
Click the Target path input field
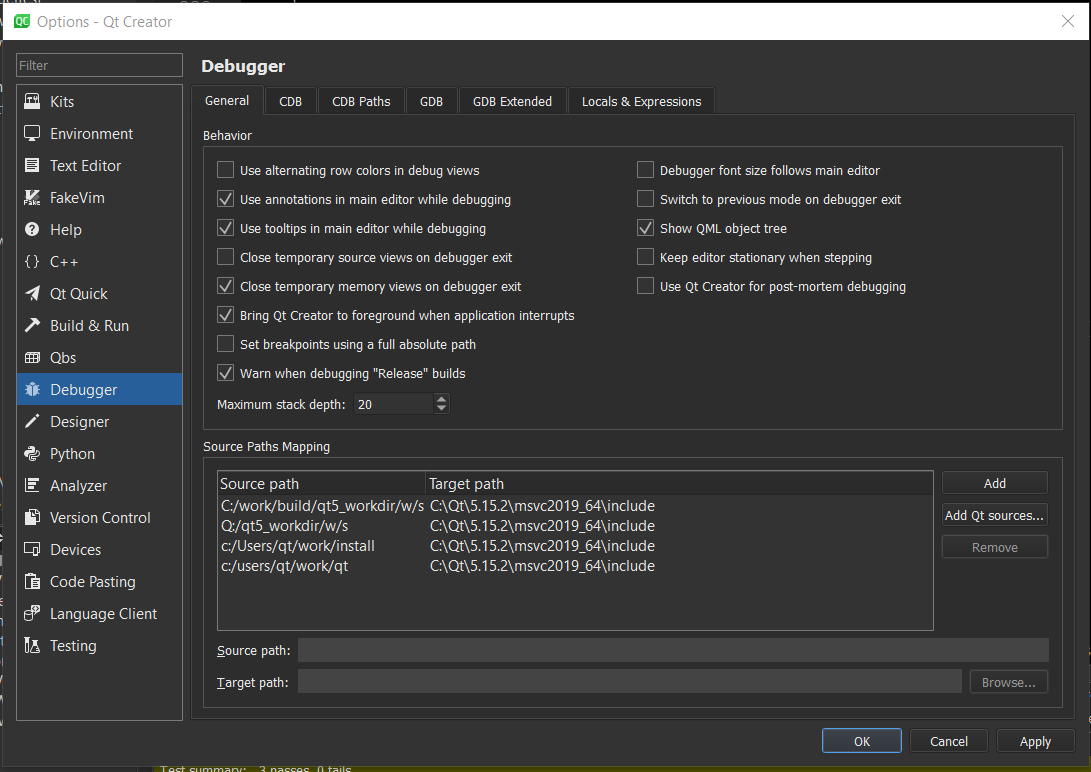[630, 682]
